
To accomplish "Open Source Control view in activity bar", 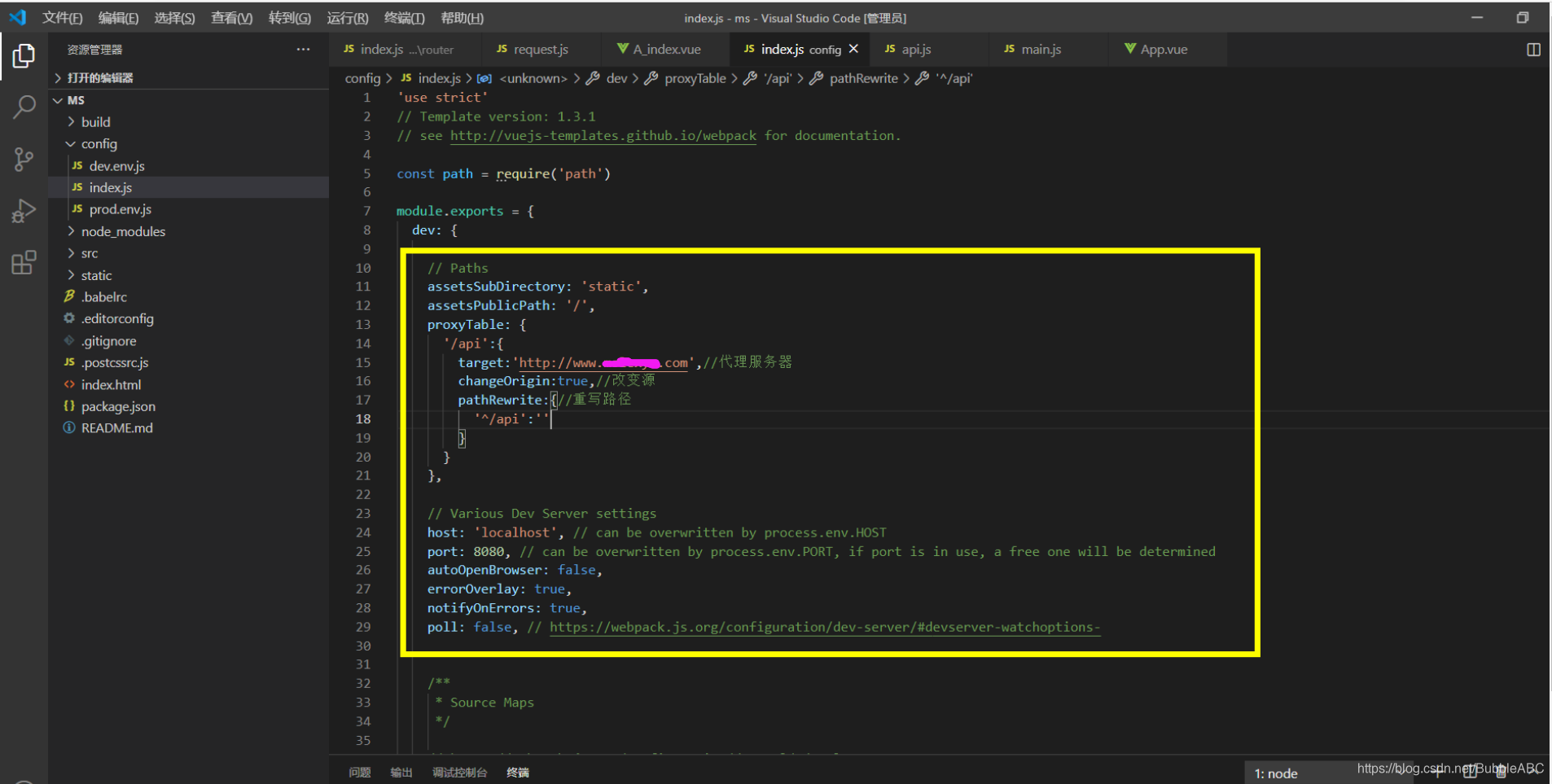I will pyautogui.click(x=24, y=159).
